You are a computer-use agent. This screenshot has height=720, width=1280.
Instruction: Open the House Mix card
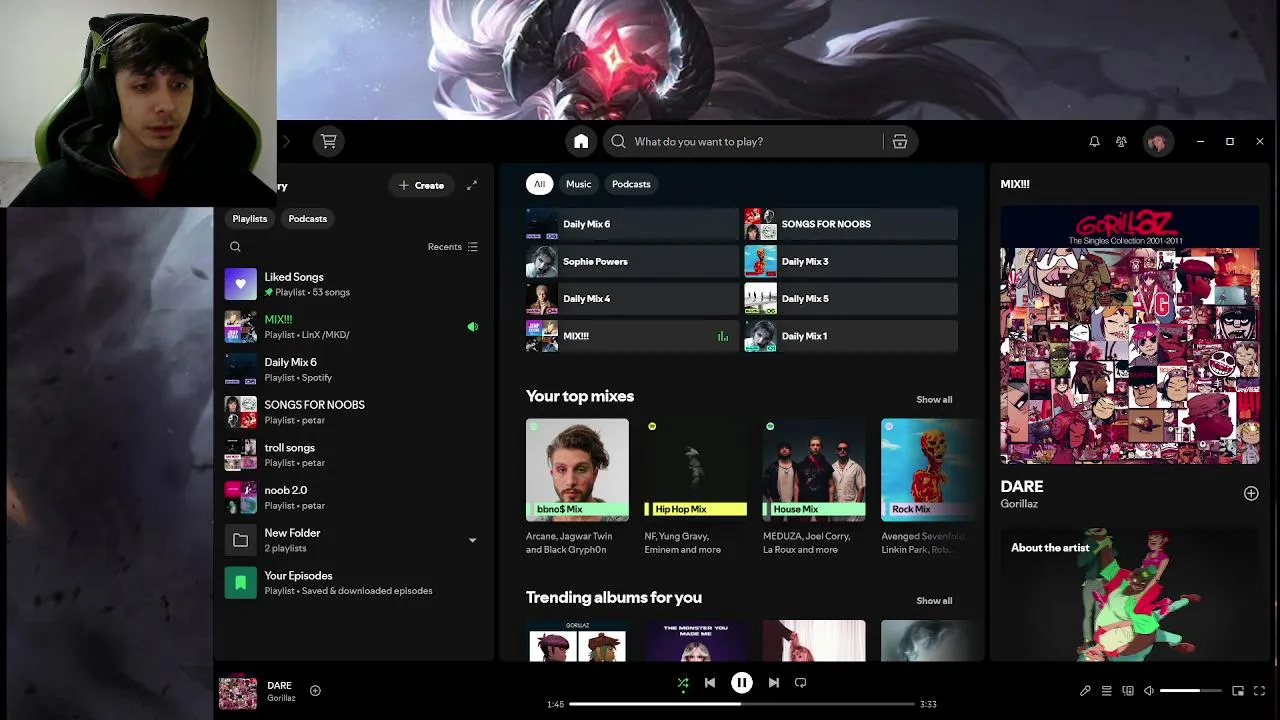(x=813, y=487)
